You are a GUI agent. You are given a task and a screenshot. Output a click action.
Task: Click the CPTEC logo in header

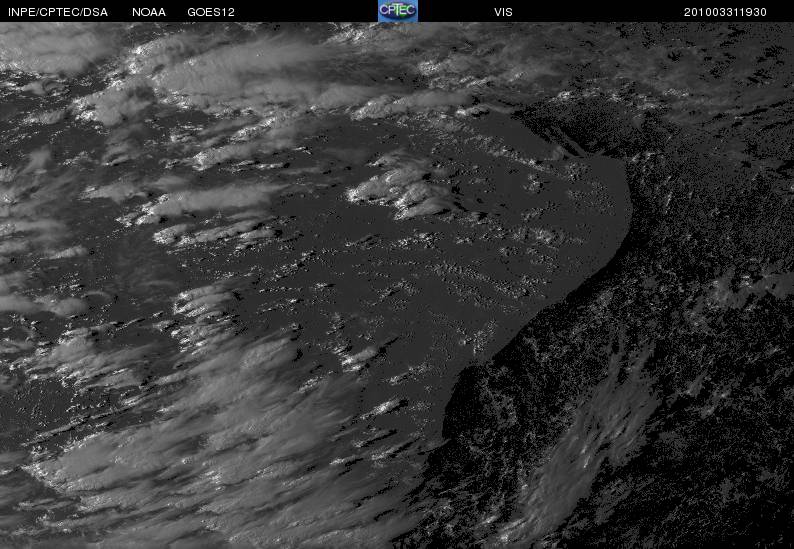(398, 11)
